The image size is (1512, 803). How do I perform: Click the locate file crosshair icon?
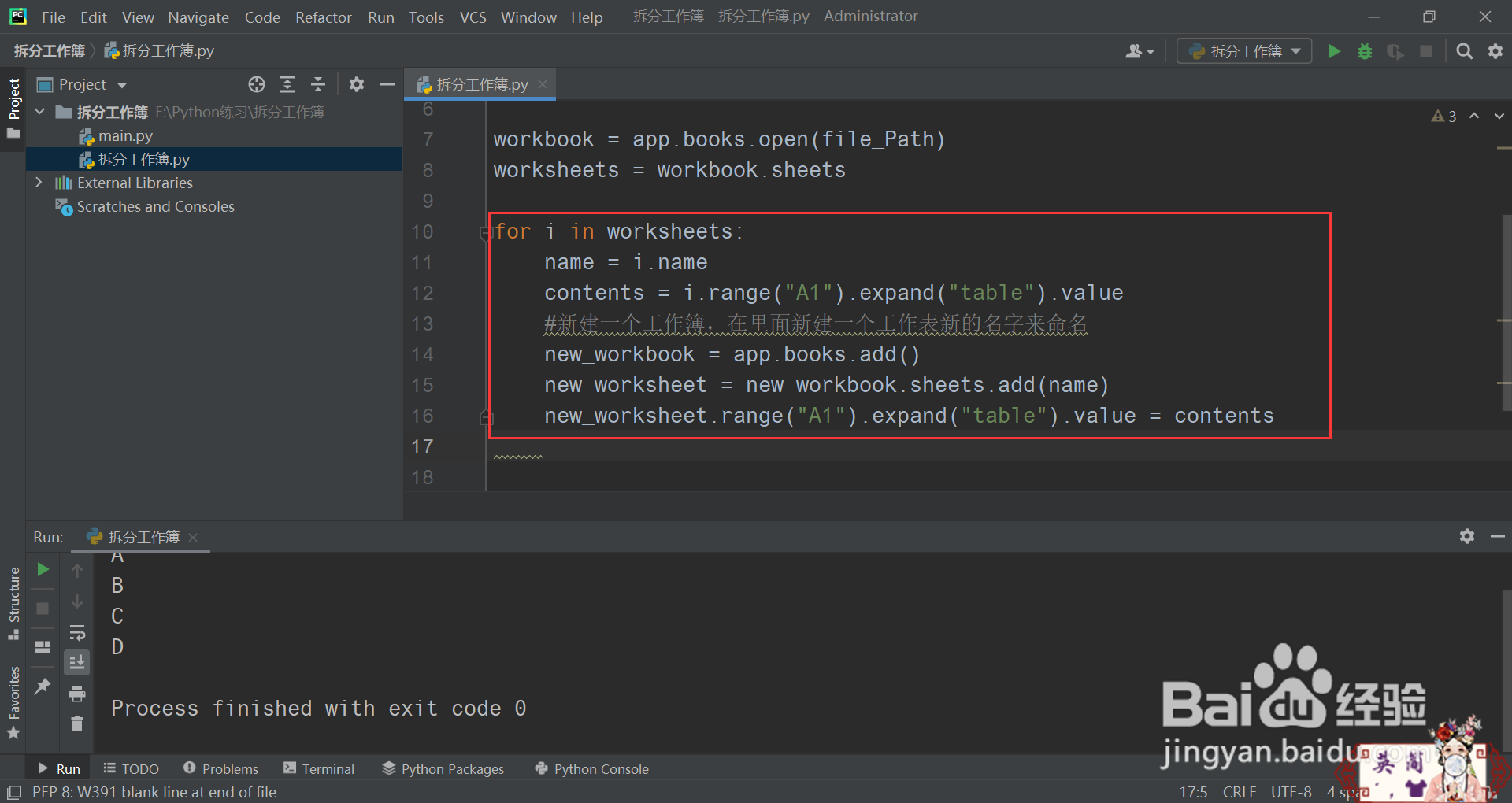(257, 84)
